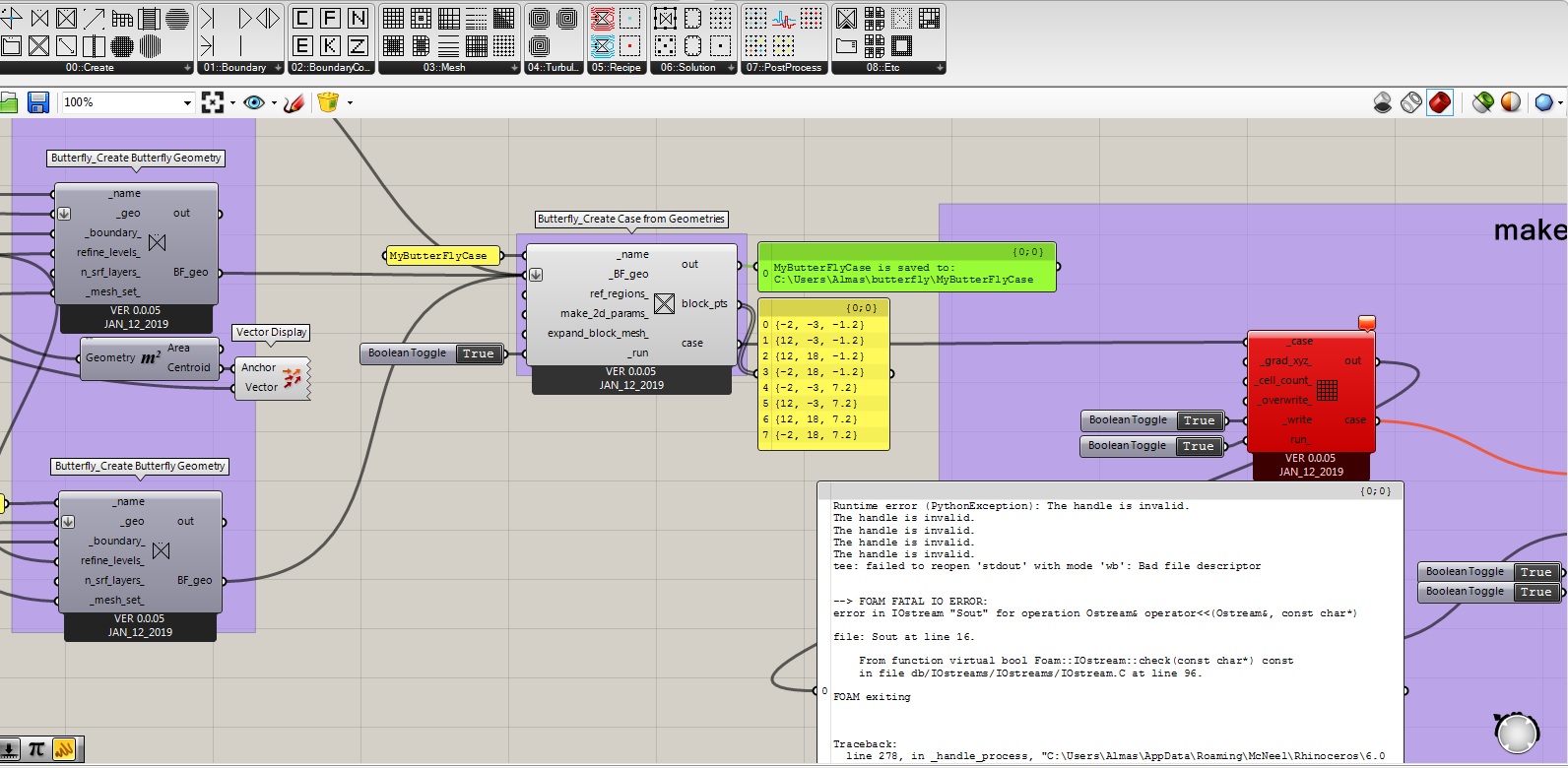
Task: Select the letter E boundary icon
Action: click(x=302, y=45)
